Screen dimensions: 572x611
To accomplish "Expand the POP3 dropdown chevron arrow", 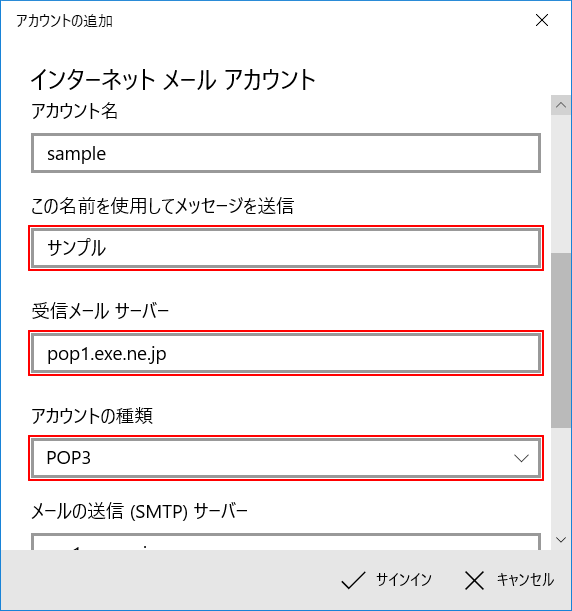I will click(521, 458).
